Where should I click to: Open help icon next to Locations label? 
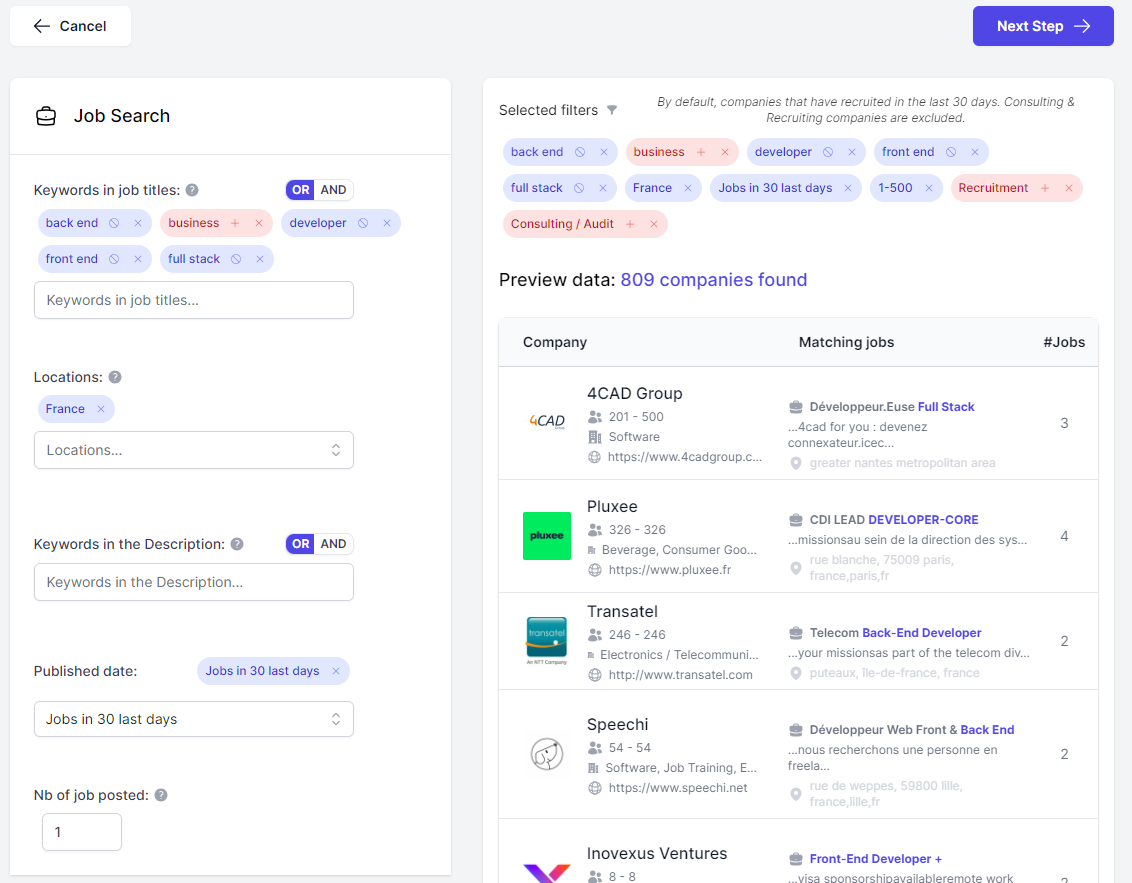pos(115,377)
